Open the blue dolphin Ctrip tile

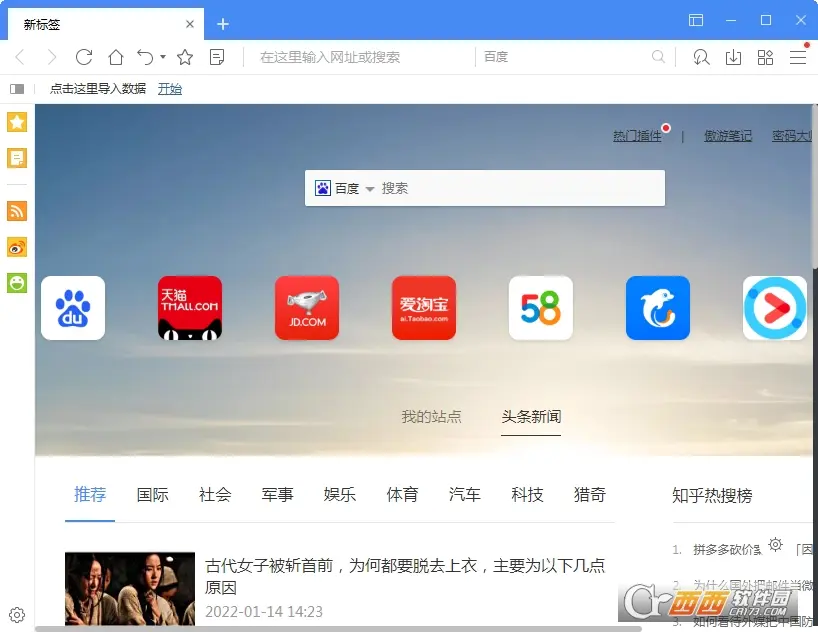coord(658,308)
